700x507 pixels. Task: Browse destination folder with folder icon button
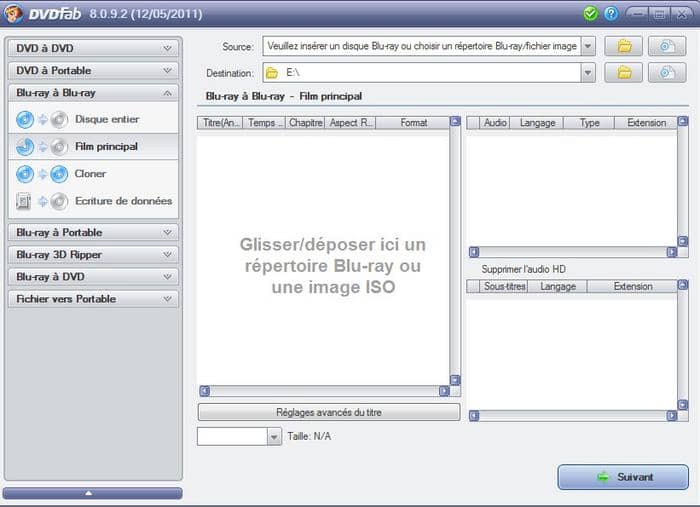(624, 72)
